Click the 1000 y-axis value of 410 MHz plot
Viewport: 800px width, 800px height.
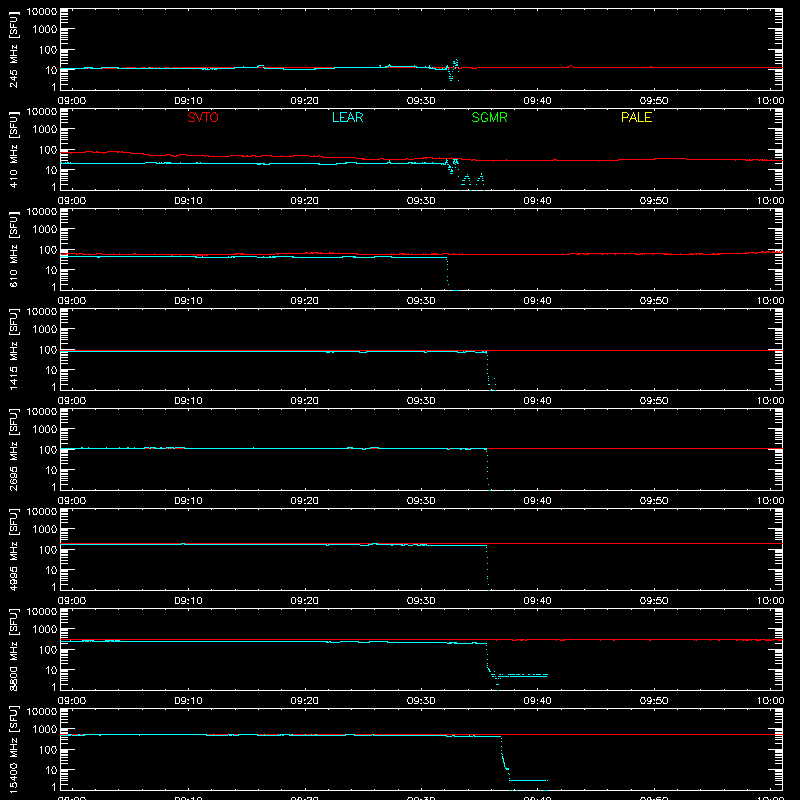[45, 129]
